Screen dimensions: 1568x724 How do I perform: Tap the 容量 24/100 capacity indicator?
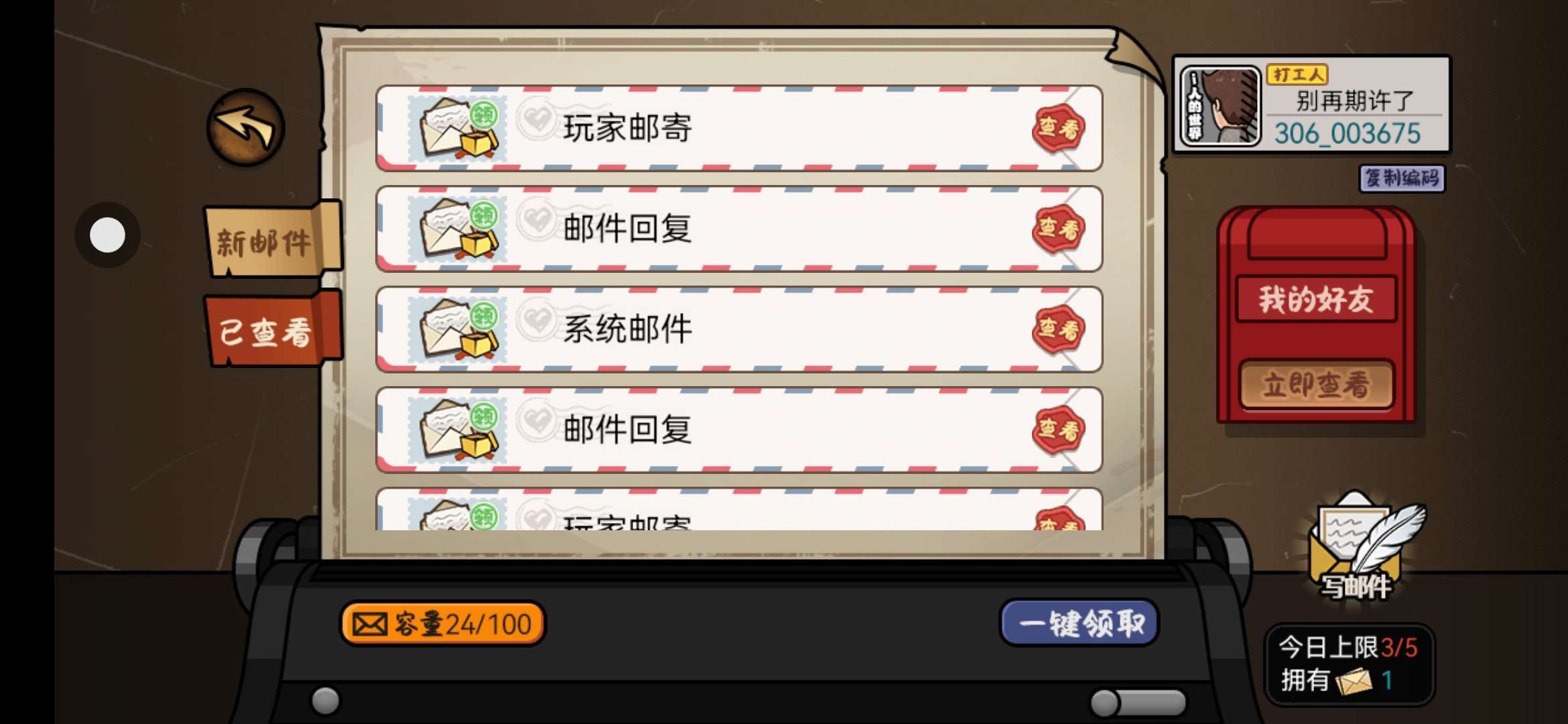(x=443, y=624)
